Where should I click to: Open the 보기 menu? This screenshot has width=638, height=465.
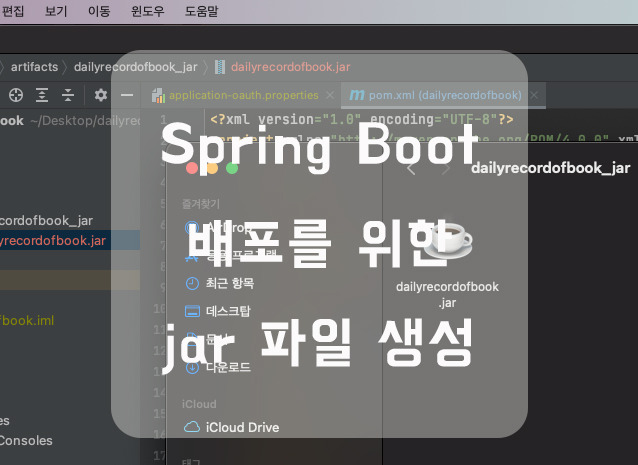pos(56,11)
